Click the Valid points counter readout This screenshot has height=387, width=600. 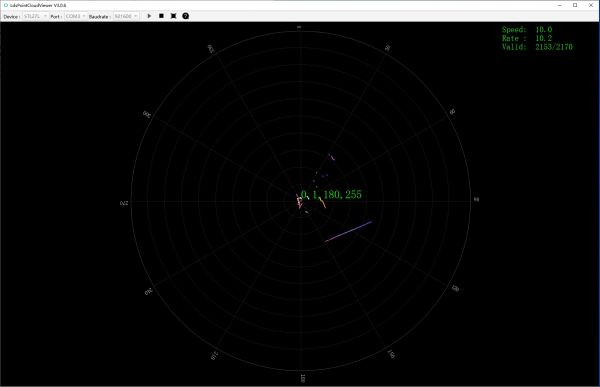coord(537,47)
